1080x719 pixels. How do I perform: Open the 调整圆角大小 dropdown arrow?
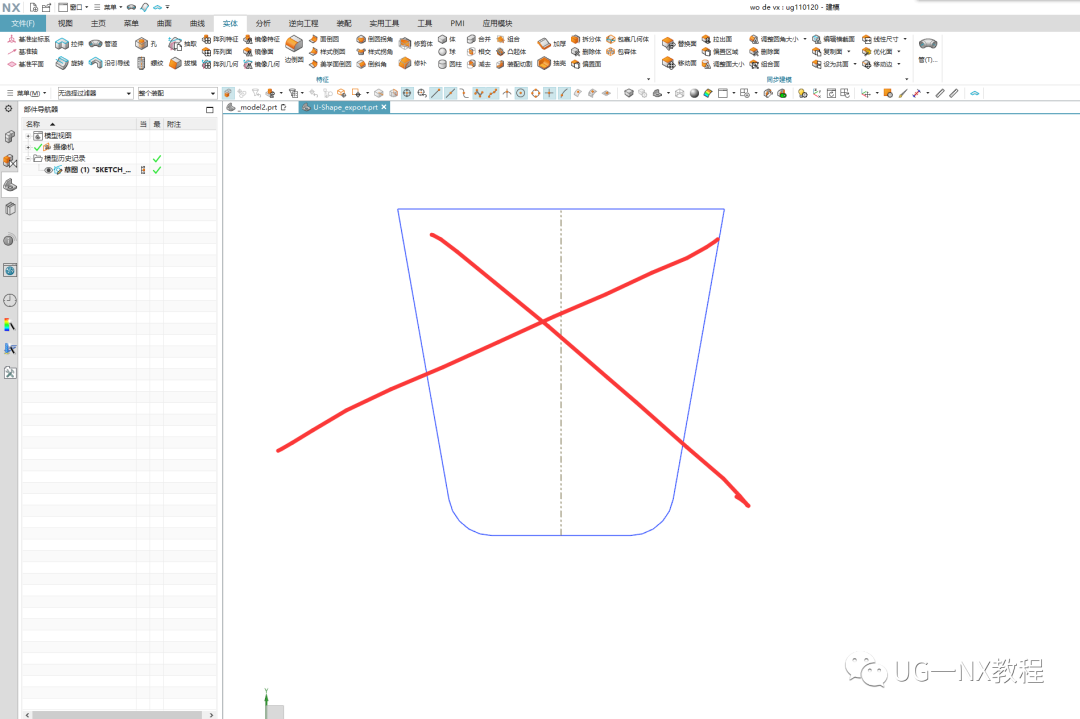pyautogui.click(x=804, y=39)
